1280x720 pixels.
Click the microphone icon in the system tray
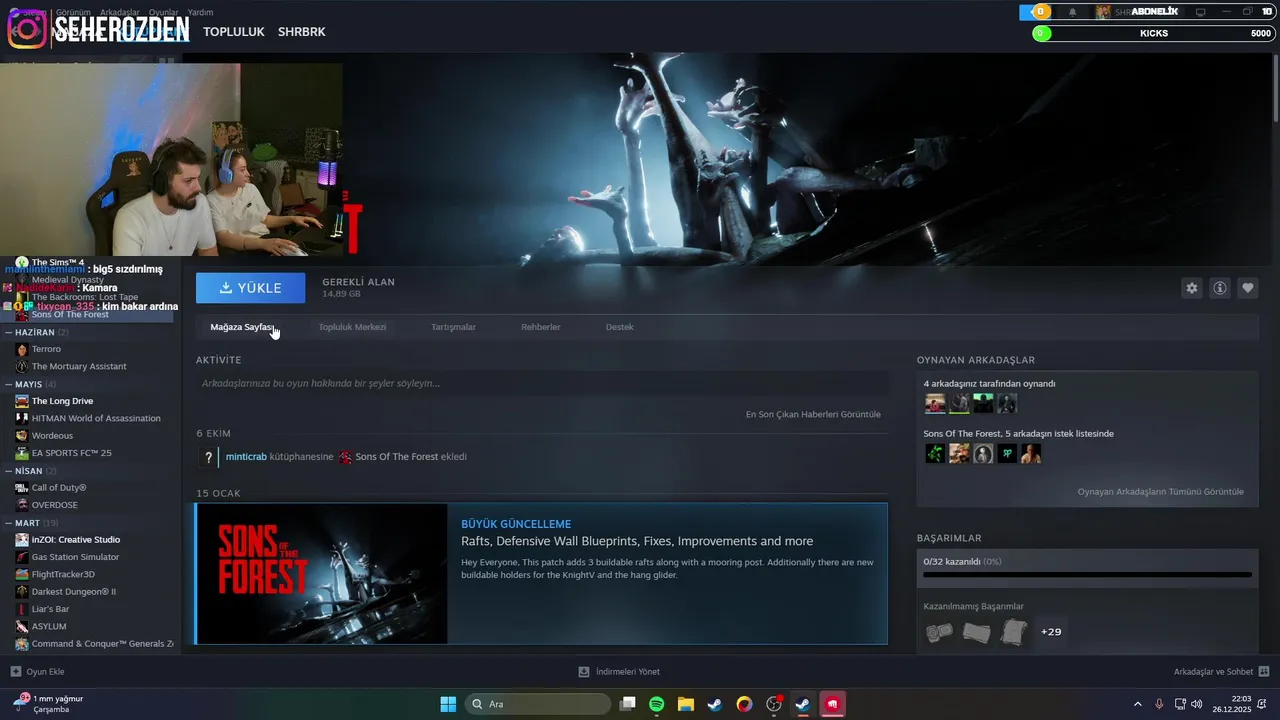pyautogui.click(x=1159, y=704)
